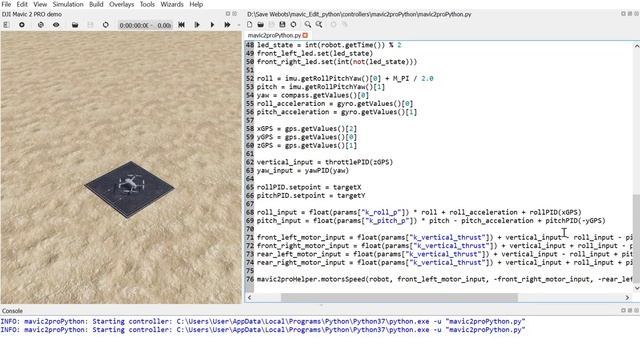This screenshot has width=640, height=360.
Task: Click the controller file path title
Action: click(x=359, y=14)
